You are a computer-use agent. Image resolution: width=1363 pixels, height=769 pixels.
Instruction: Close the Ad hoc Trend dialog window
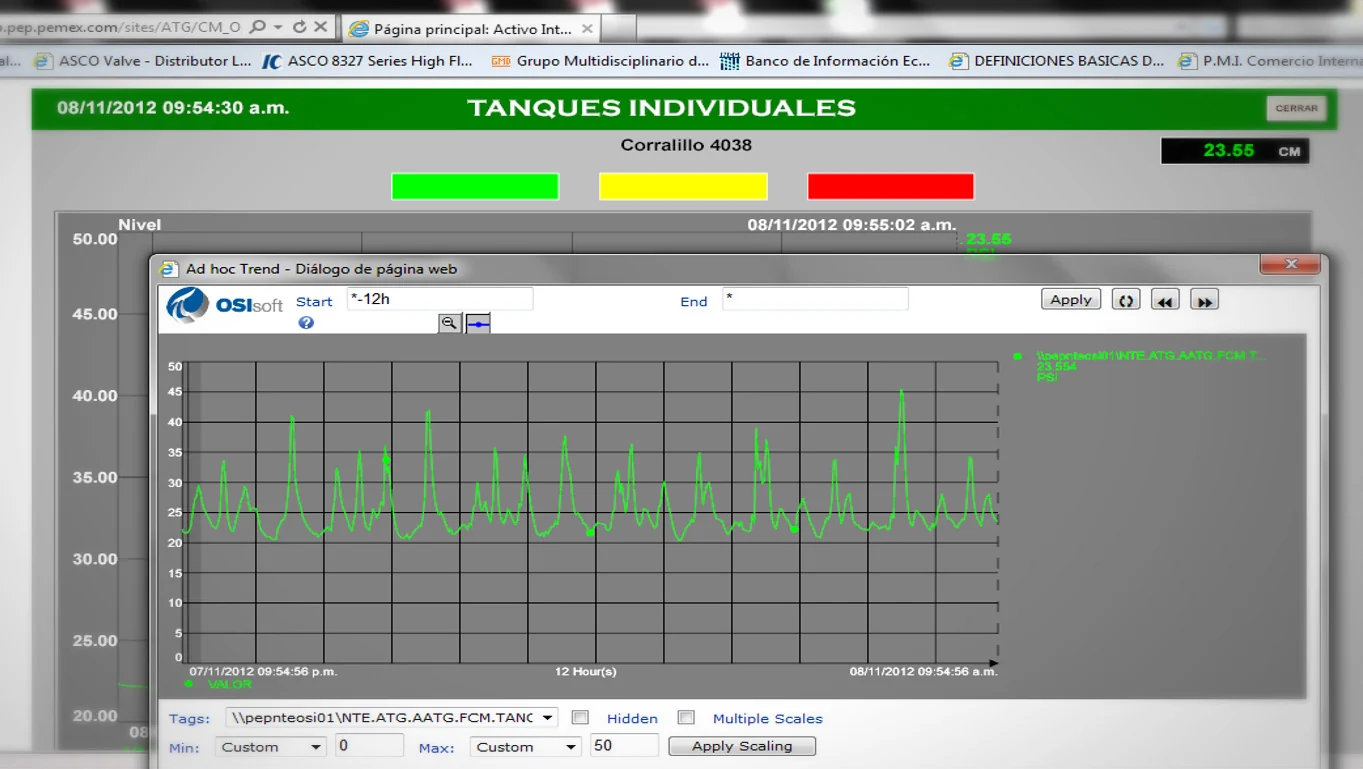pos(1290,264)
